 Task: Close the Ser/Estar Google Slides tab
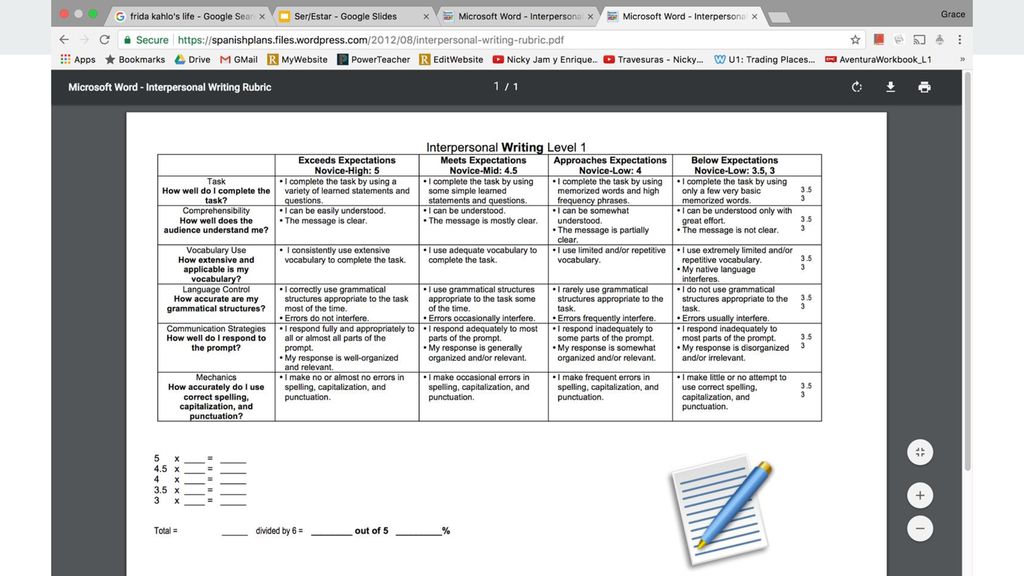click(x=426, y=16)
